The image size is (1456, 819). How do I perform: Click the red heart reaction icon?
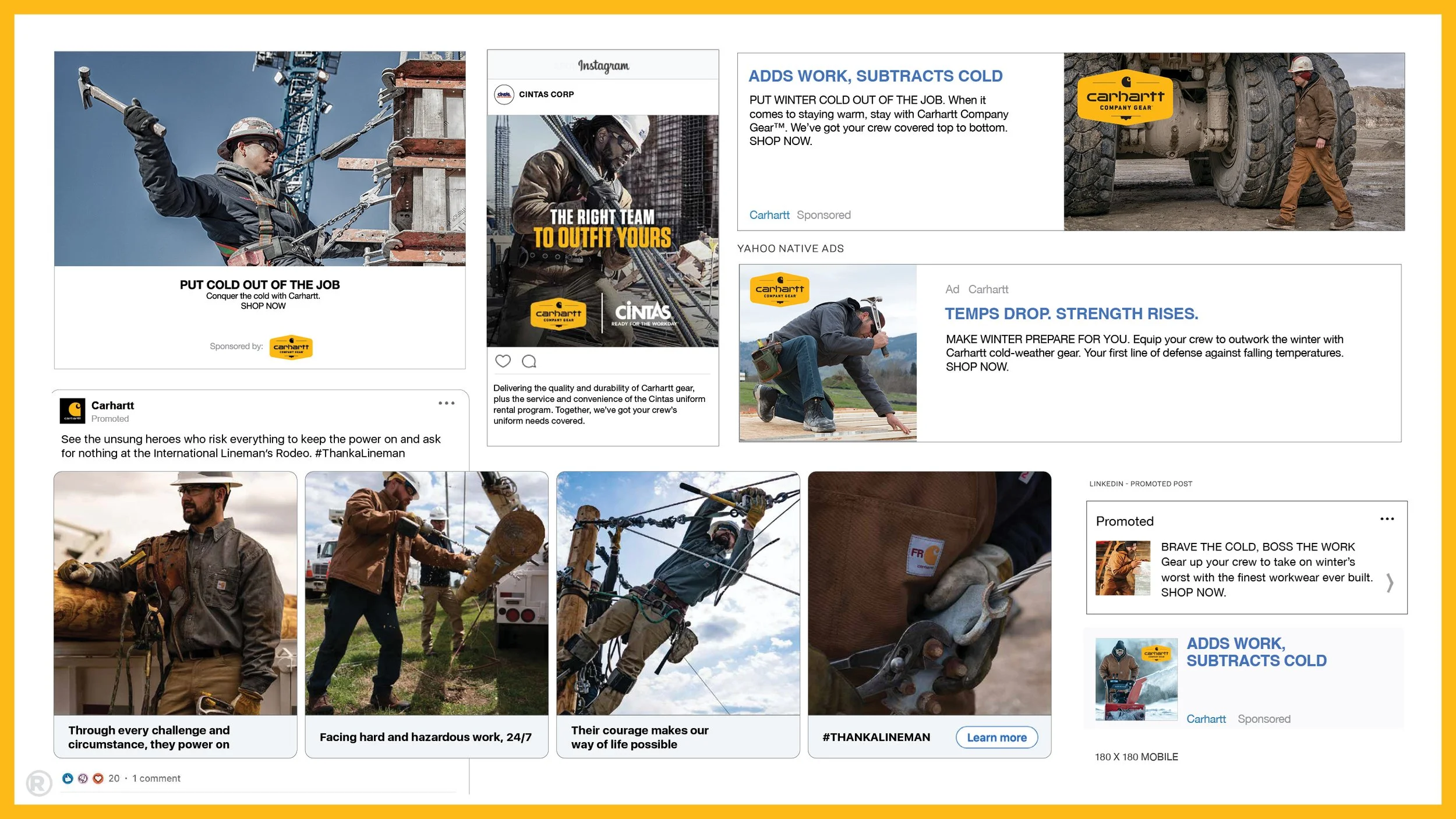tap(98, 778)
